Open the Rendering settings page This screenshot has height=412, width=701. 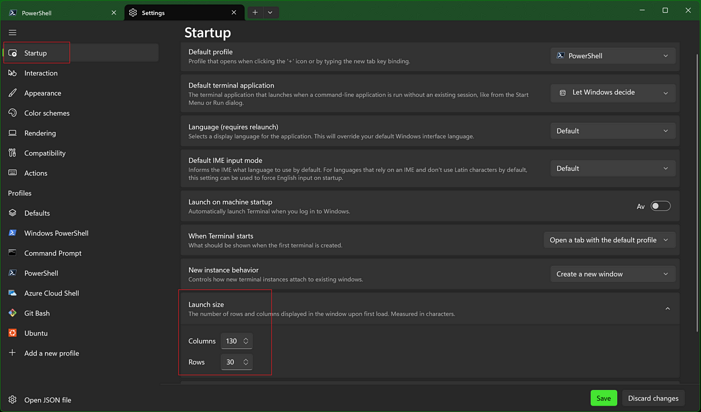[80, 133]
